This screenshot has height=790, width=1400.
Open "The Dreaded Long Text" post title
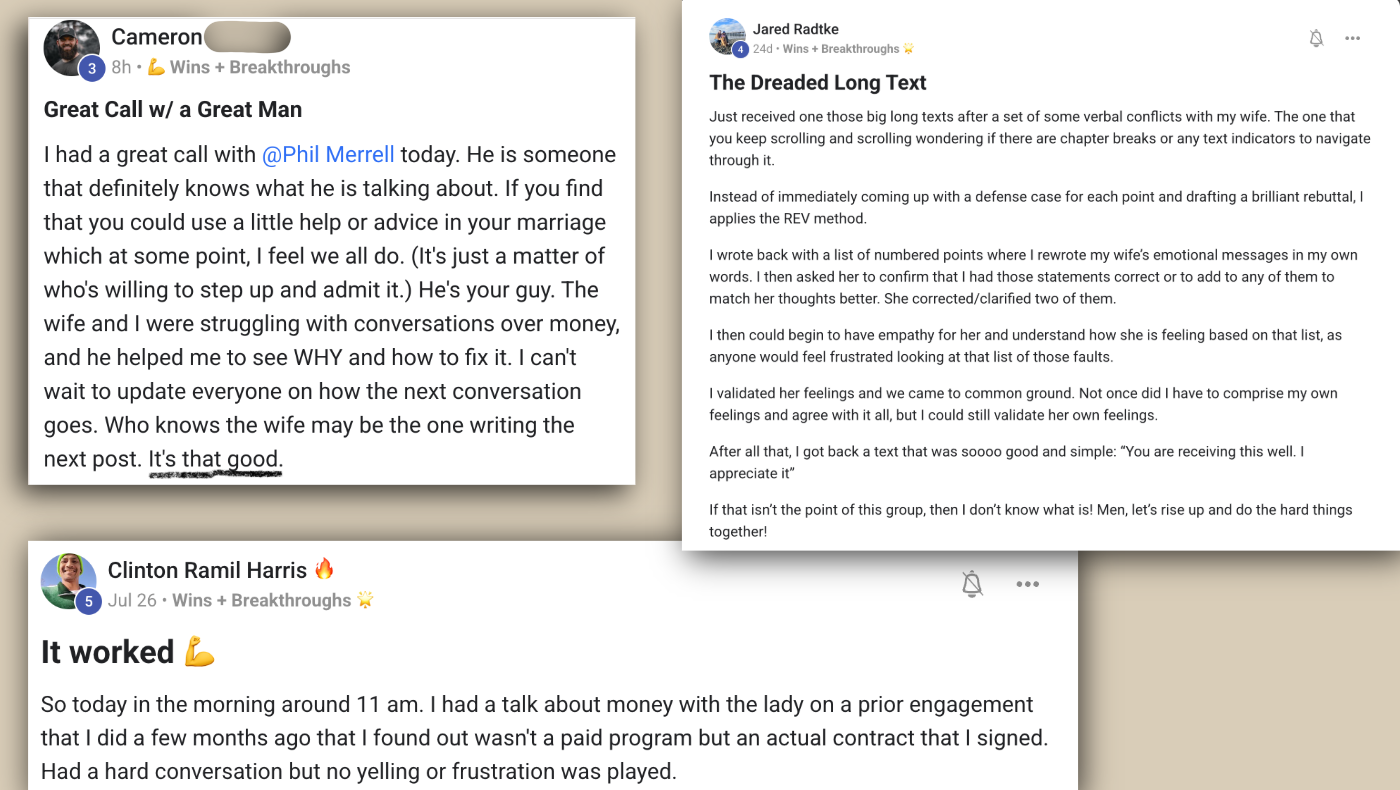[x=817, y=83]
